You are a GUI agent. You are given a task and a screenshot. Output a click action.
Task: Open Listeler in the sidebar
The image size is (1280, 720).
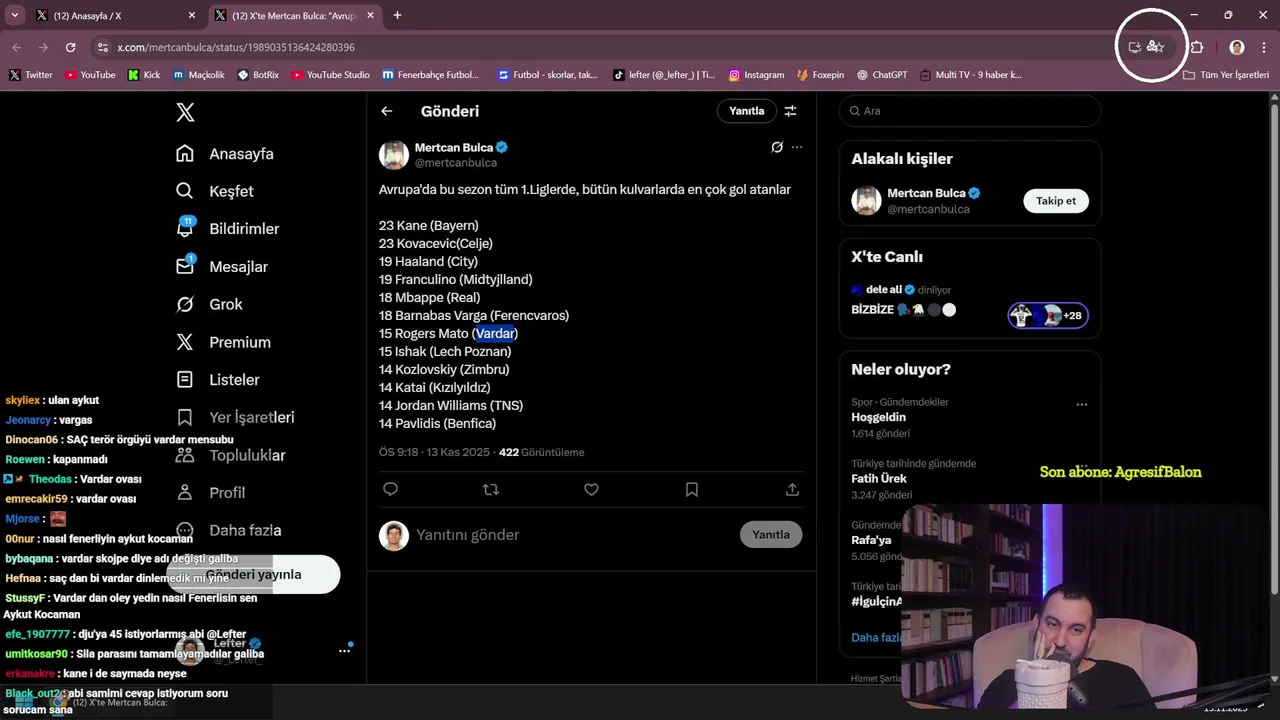(x=218, y=380)
